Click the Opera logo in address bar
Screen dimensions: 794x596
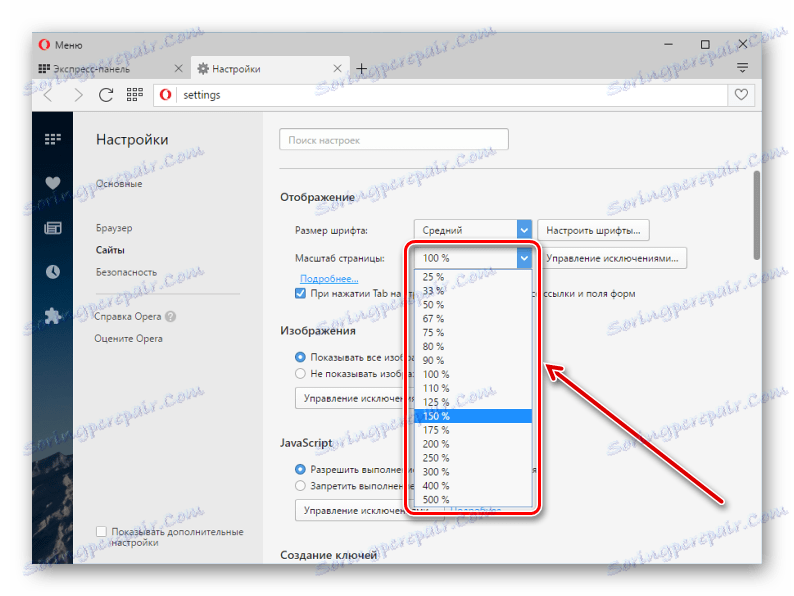[165, 95]
